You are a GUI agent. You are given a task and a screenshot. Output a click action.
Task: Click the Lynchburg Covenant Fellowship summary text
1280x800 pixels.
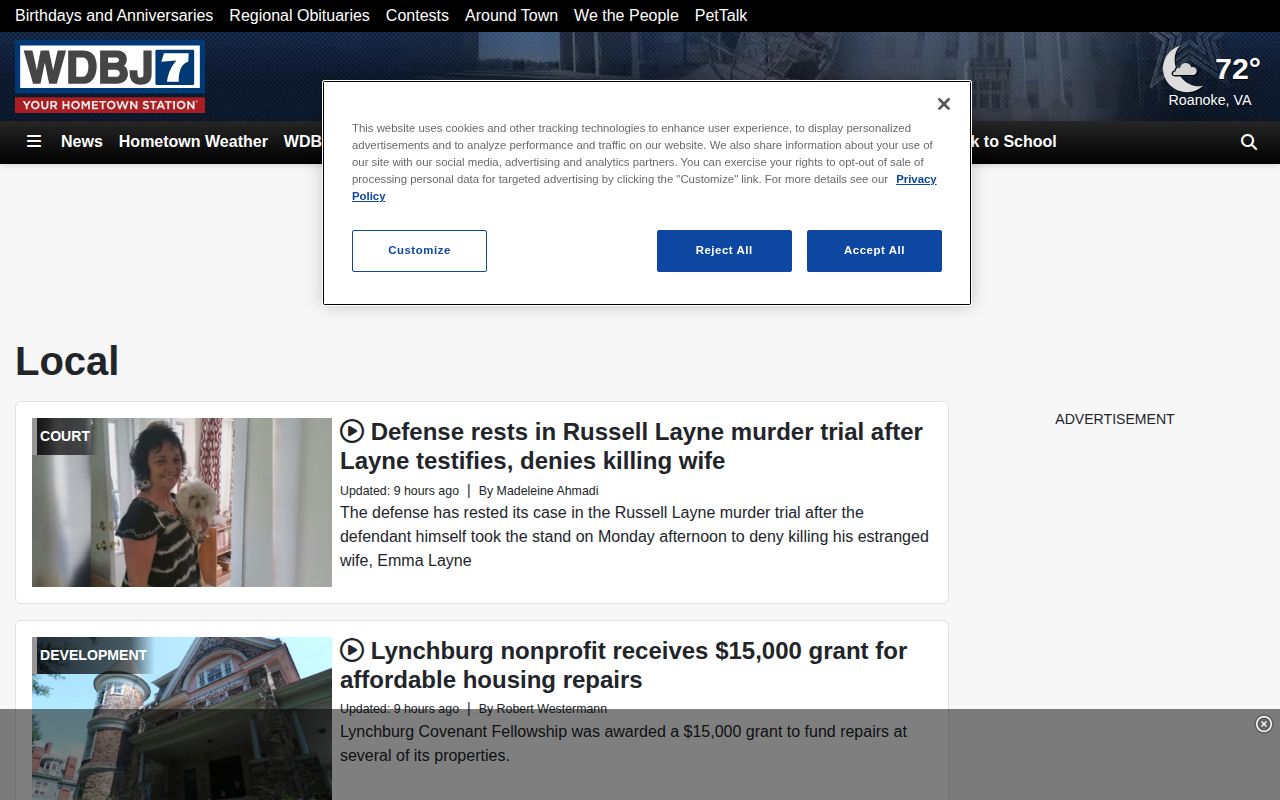tap(623, 743)
